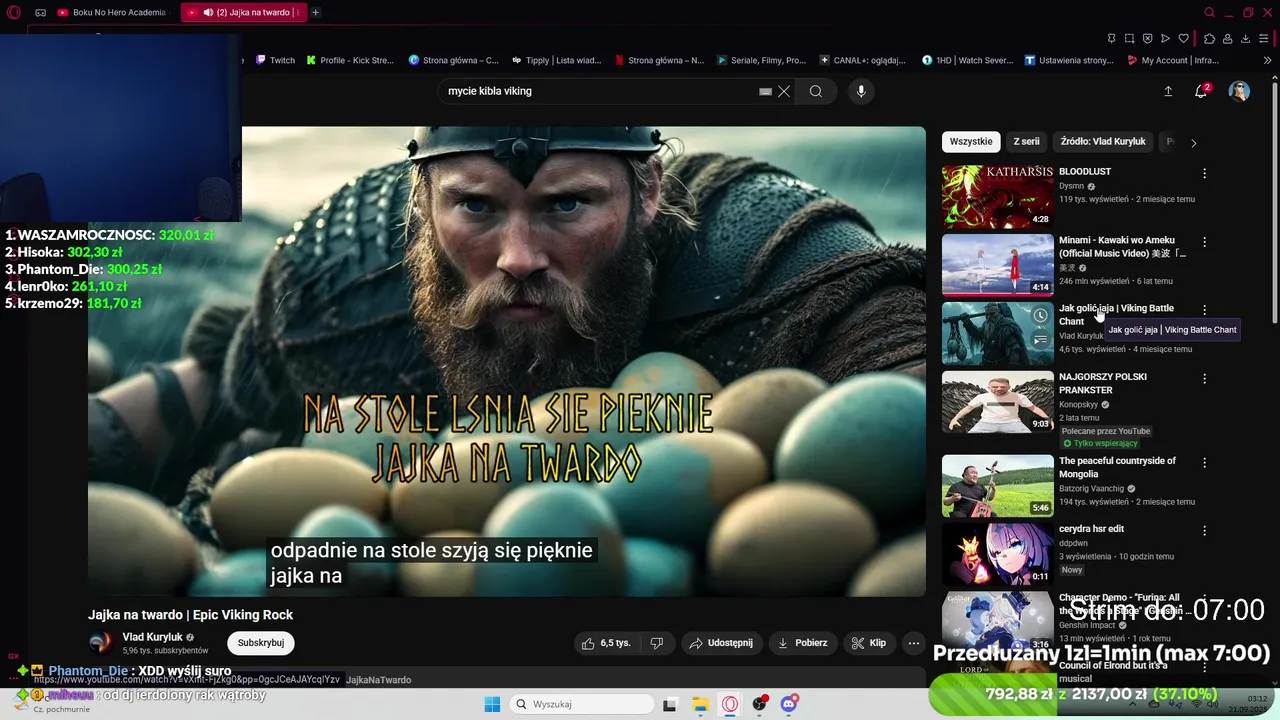Select the Wszystkie filter chip

click(971, 141)
